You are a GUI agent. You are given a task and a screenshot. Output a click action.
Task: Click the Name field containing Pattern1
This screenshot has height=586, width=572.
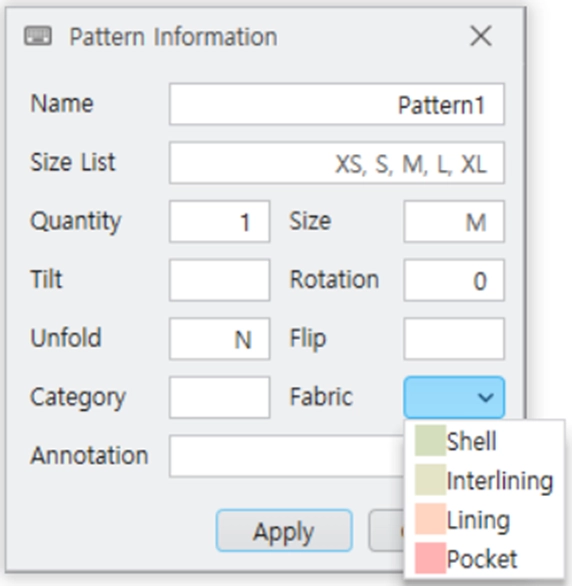coord(337,104)
